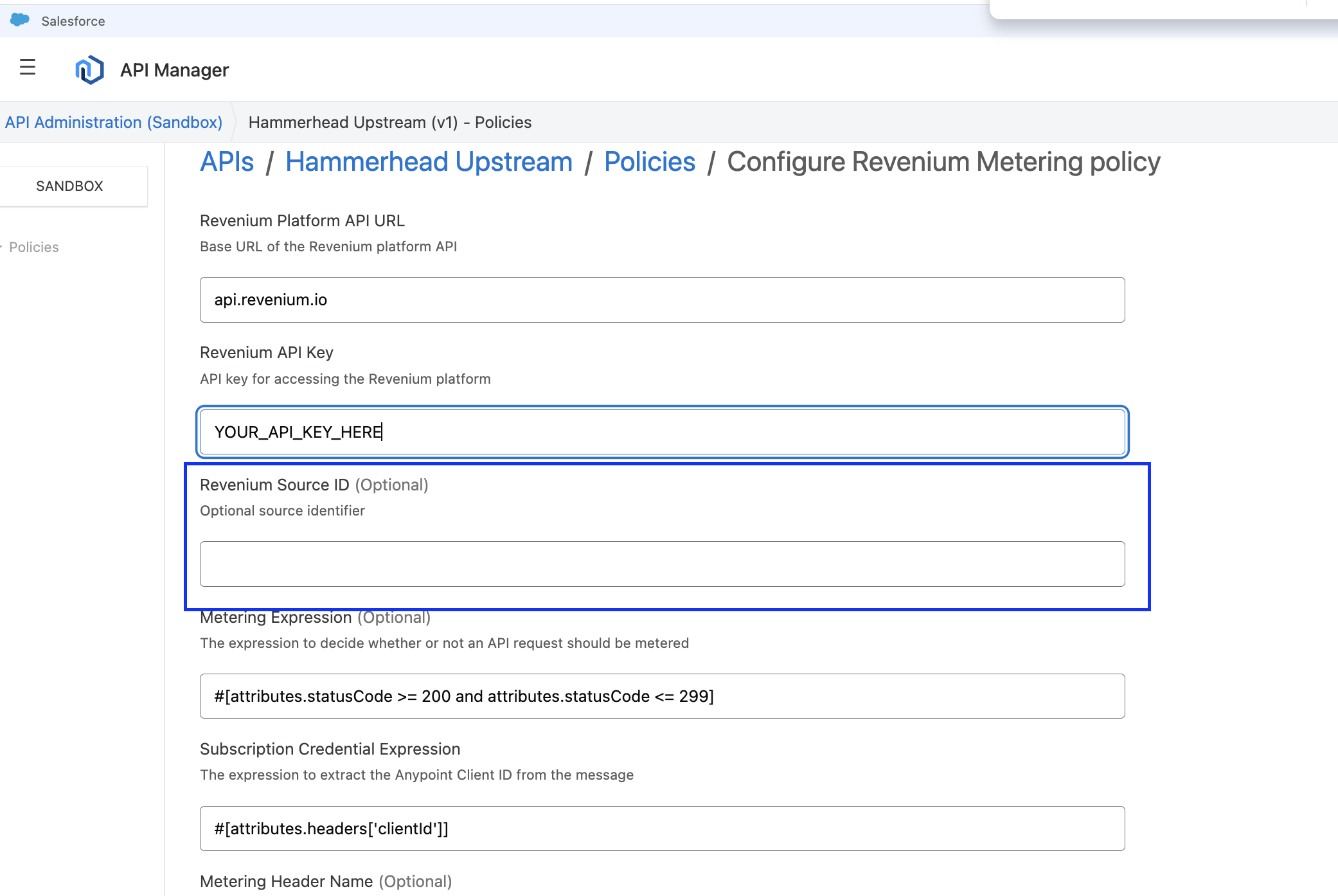This screenshot has width=1338, height=896.
Task: Edit the Subscription Credential Expression input
Action: click(662, 829)
